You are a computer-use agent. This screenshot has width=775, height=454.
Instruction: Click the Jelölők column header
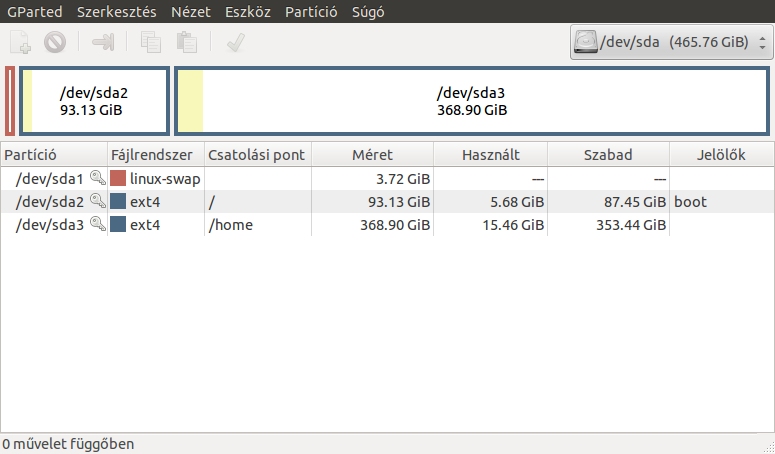tap(722, 155)
